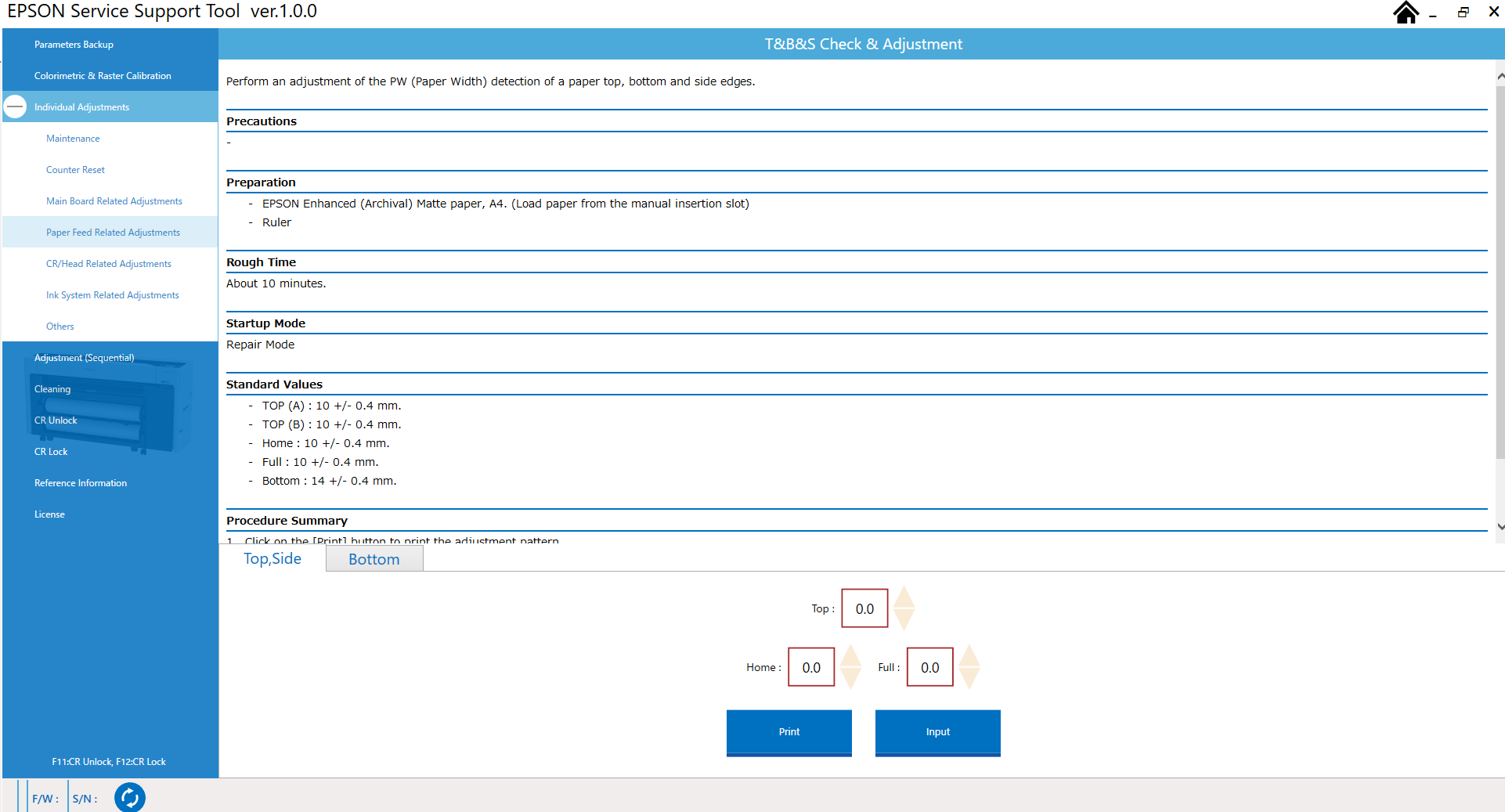
Task: Increase Top value with up arrow
Action: pyautogui.click(x=904, y=597)
